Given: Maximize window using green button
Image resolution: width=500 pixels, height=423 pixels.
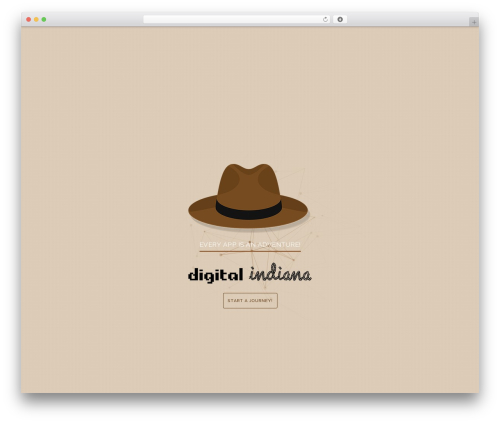Looking at the screenshot, I should pos(44,20).
